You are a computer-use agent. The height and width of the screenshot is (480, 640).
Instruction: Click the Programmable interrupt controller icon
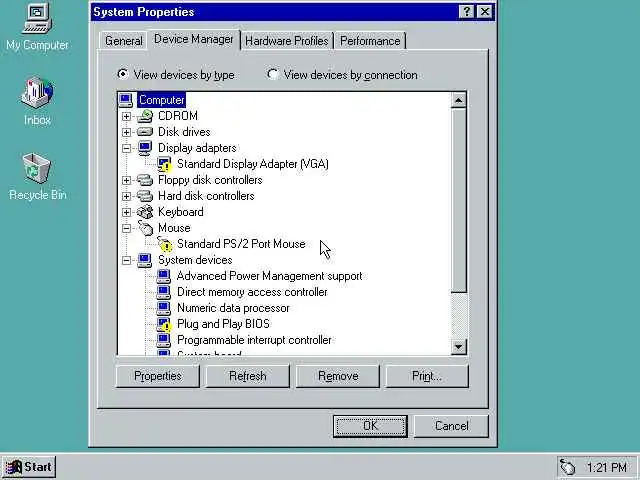pos(164,340)
